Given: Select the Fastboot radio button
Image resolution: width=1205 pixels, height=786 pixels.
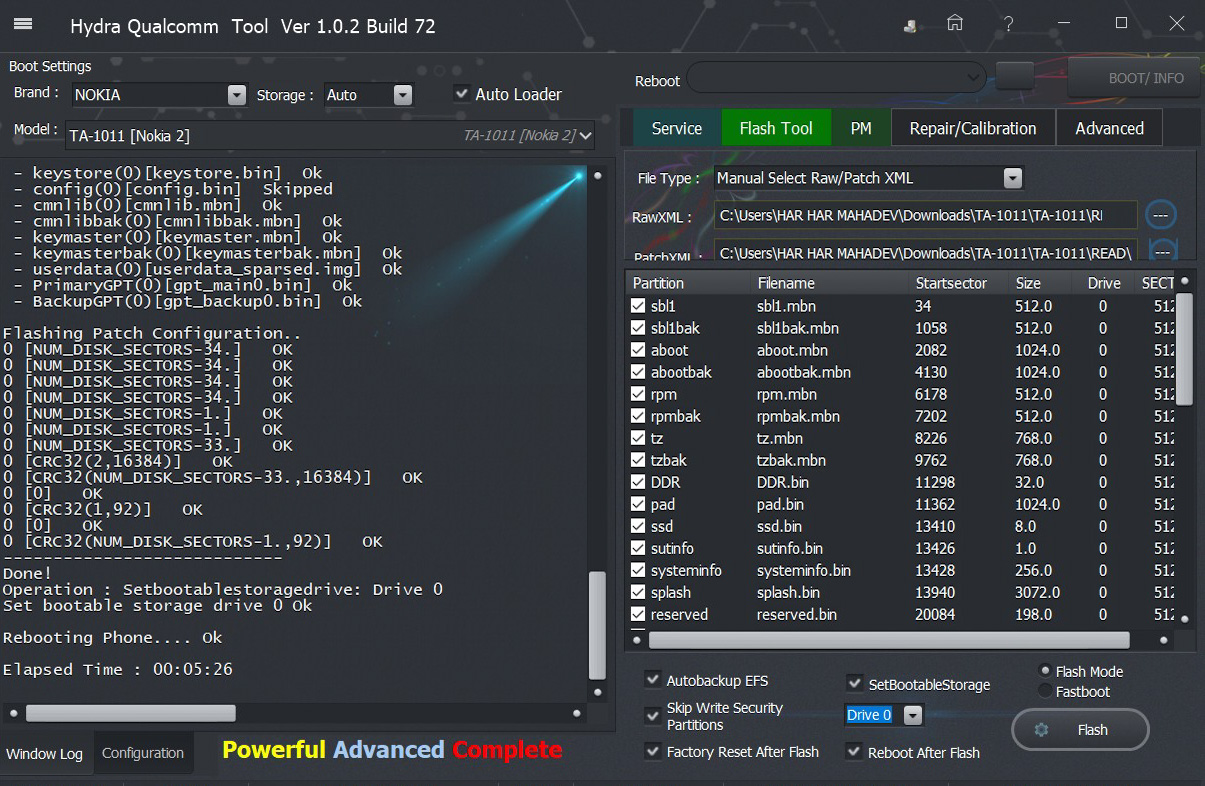Looking at the screenshot, I should pos(1046,691).
